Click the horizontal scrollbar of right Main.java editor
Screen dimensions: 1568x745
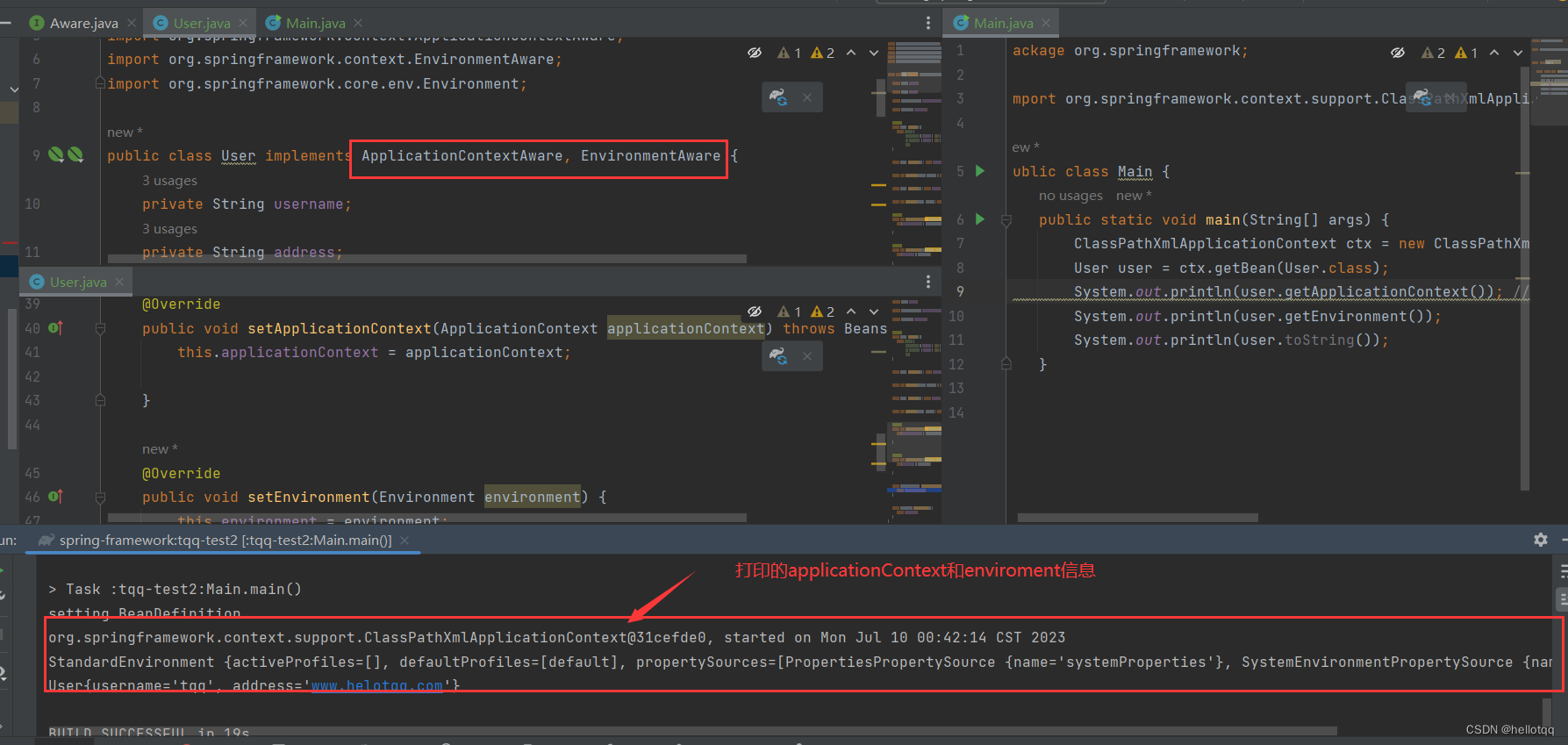(1137, 518)
